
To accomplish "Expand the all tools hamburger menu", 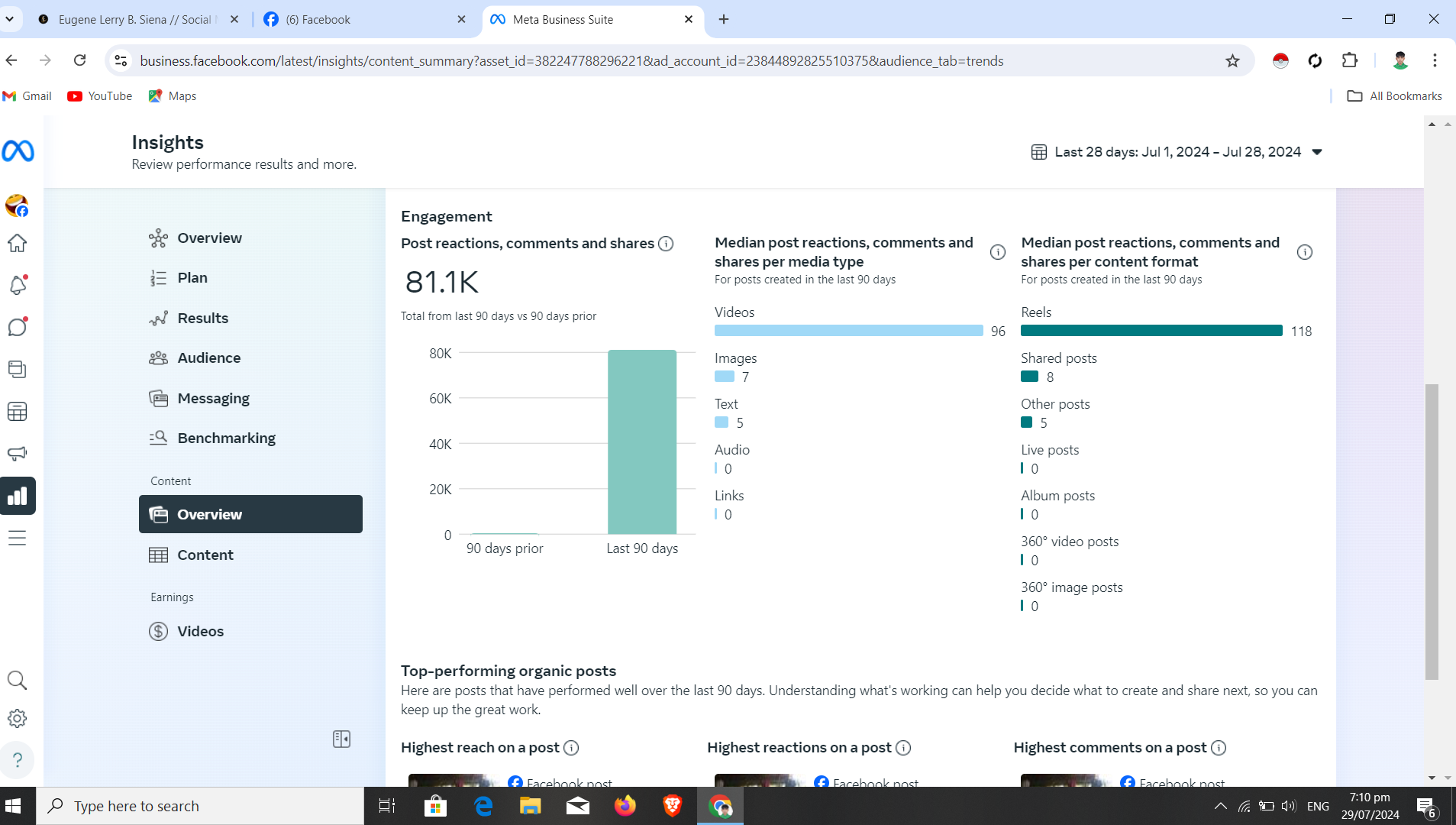I will click(x=18, y=538).
